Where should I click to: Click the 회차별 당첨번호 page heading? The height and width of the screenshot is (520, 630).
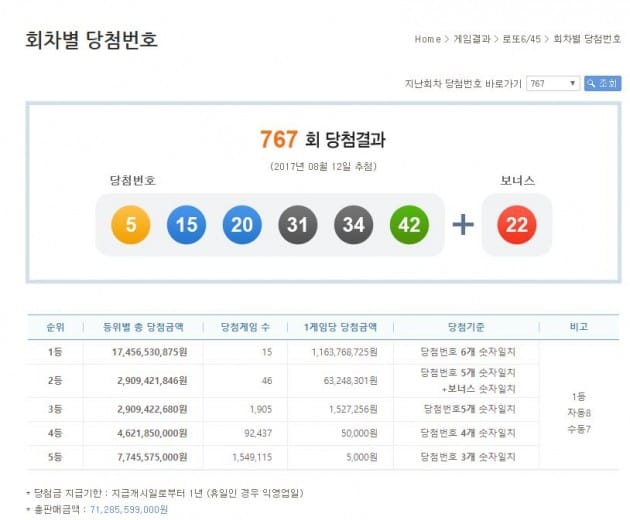click(91, 40)
